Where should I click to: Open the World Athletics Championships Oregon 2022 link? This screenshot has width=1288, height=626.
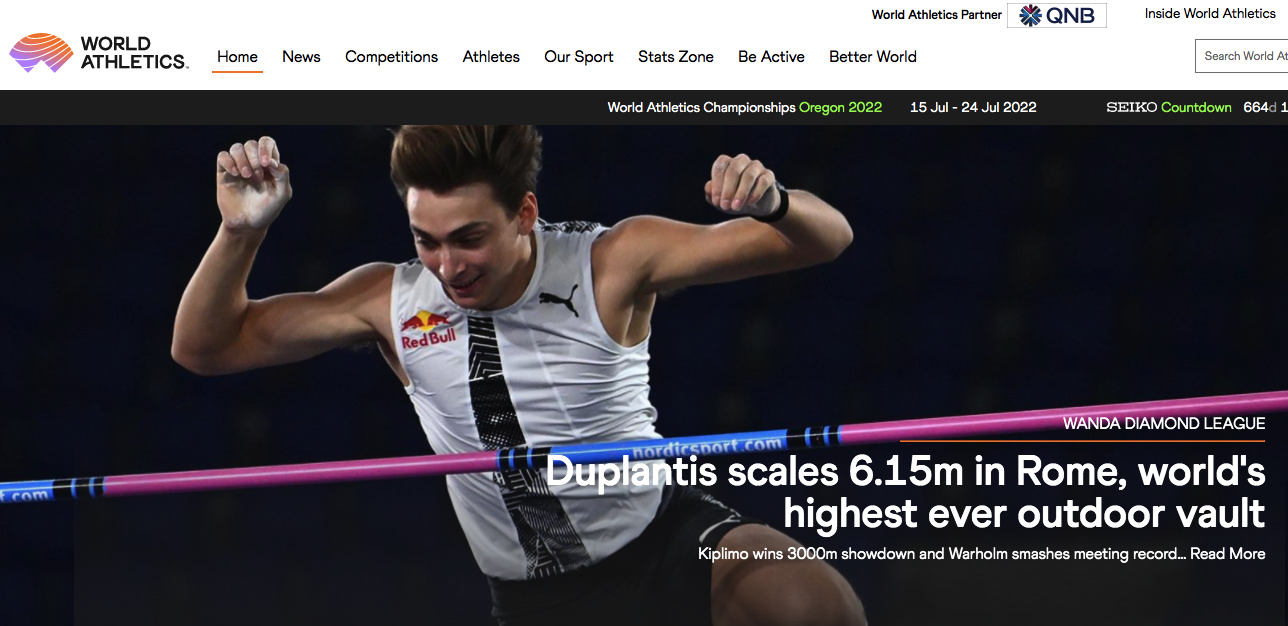[x=745, y=108]
